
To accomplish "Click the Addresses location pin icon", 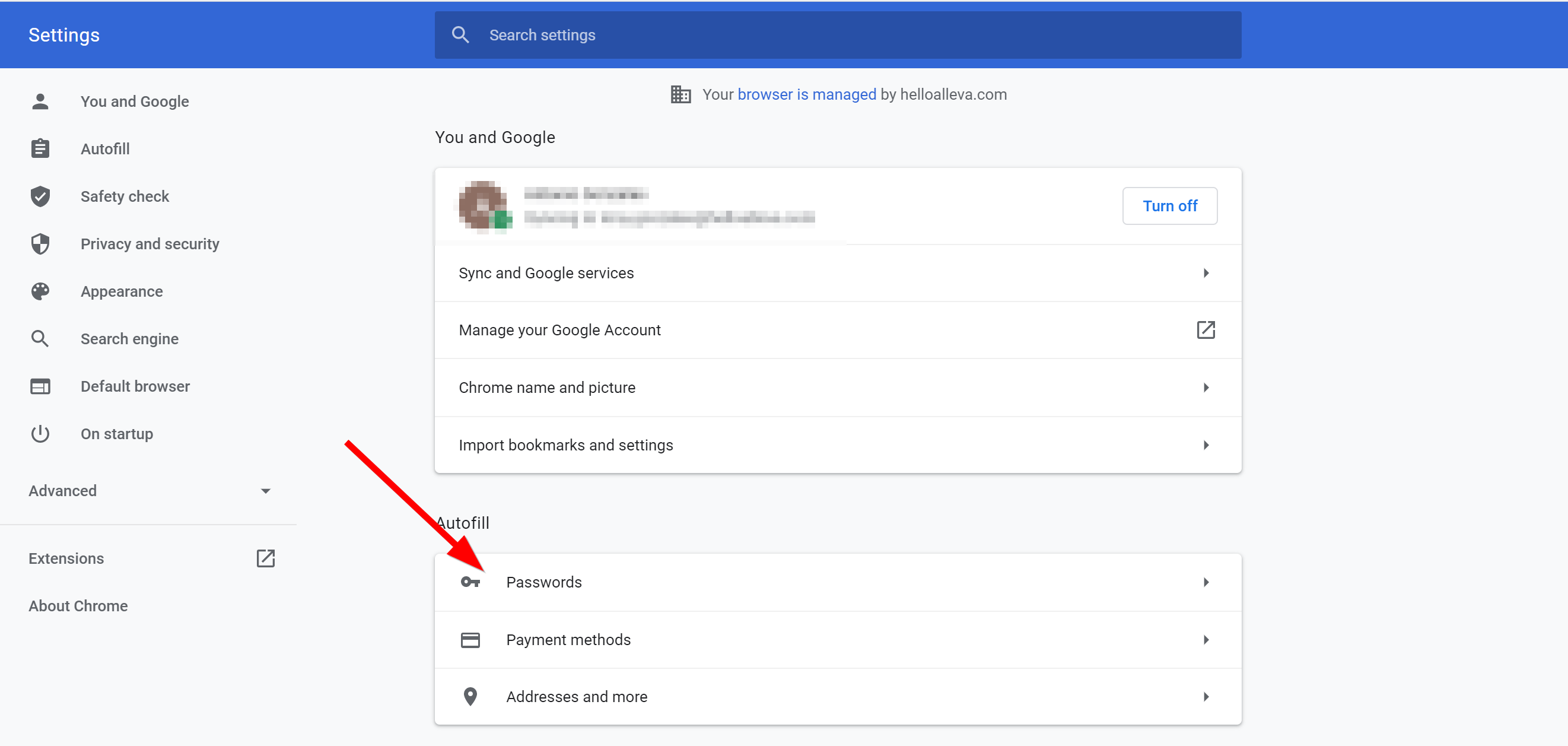I will coord(470,696).
